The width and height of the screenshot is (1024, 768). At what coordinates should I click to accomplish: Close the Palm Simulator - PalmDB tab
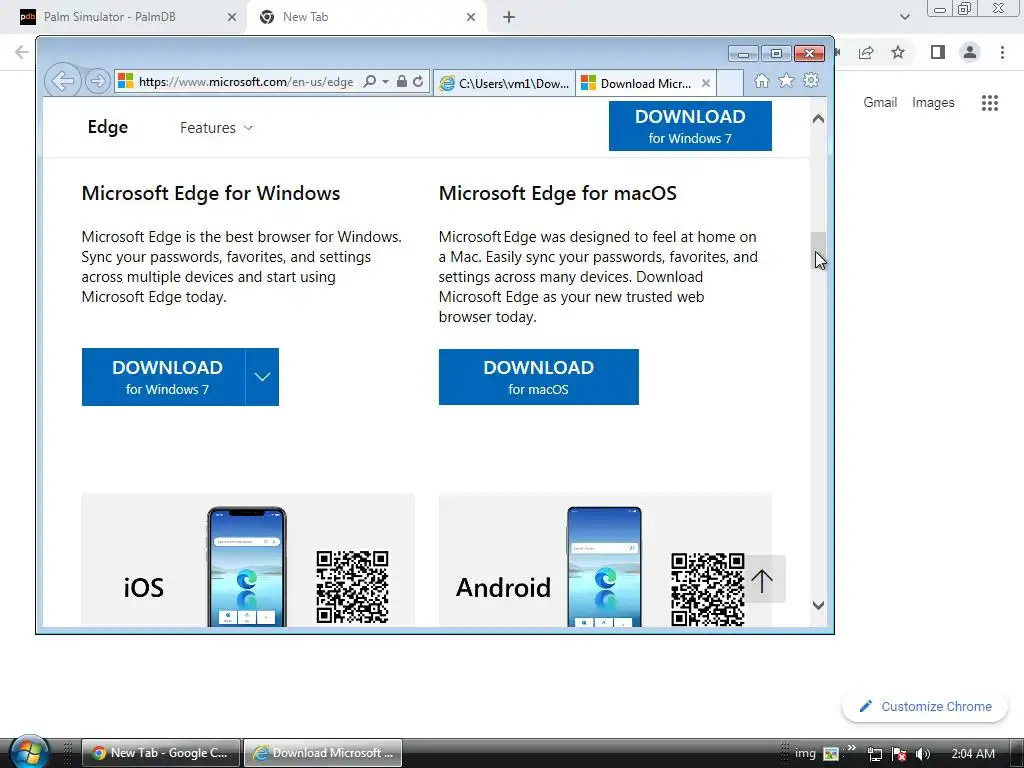(232, 17)
